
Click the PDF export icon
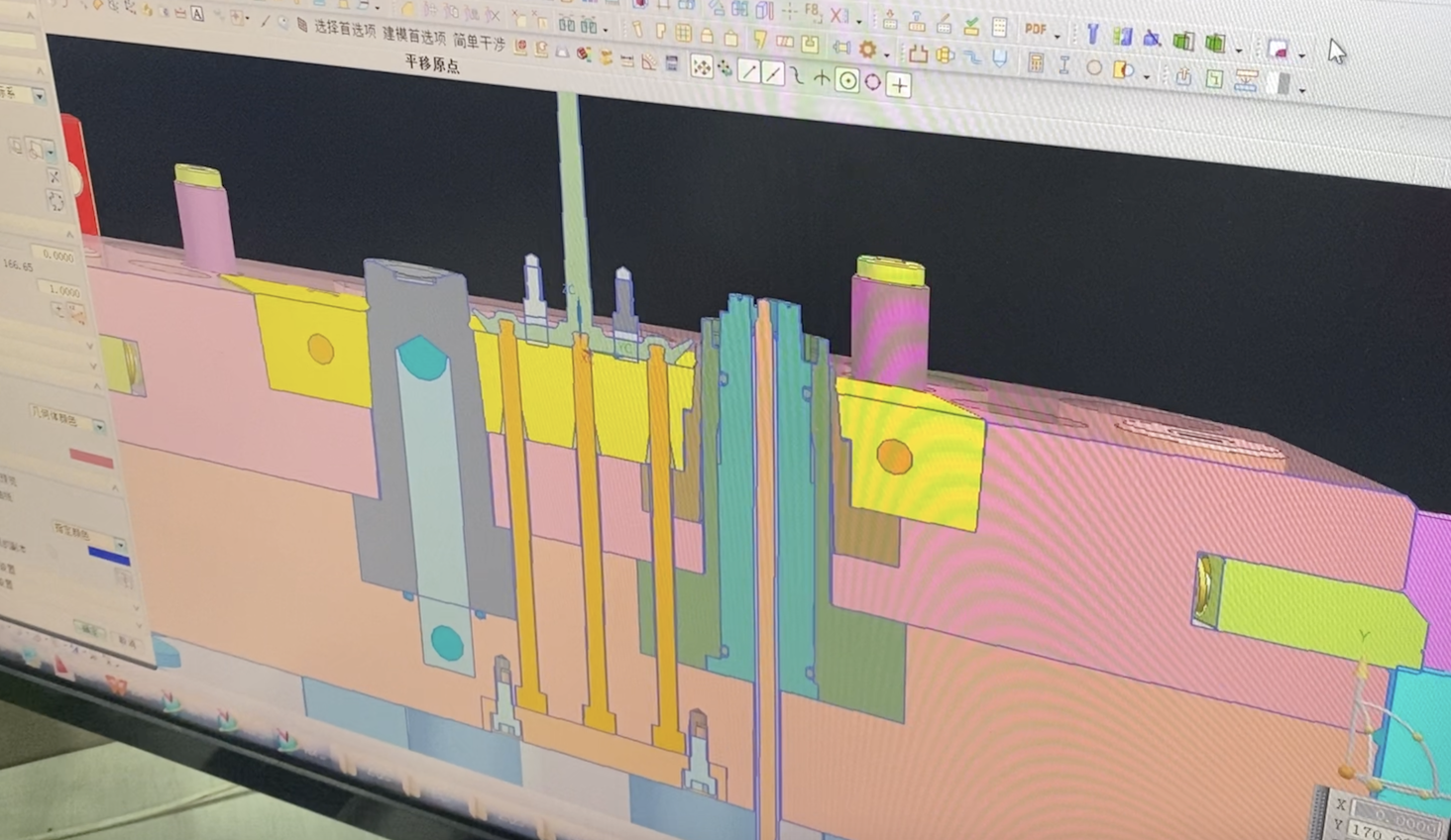point(1036,31)
